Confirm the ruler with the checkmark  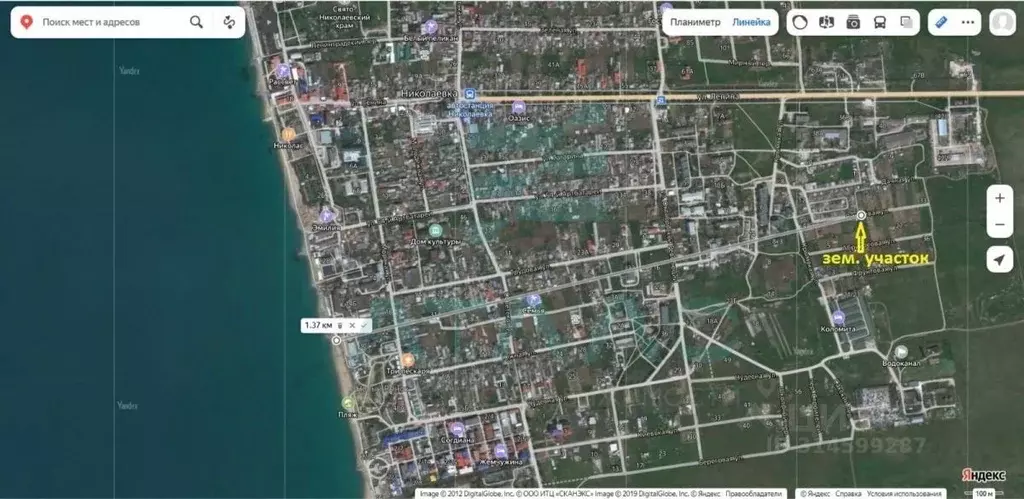[x=364, y=325]
